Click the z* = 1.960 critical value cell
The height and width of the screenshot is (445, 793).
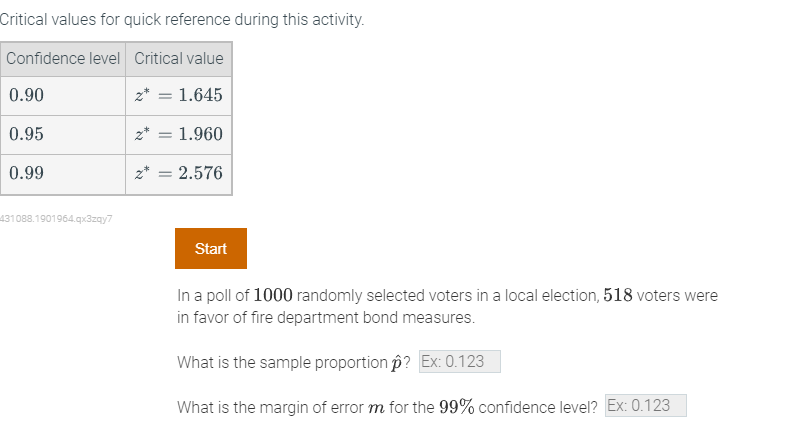point(179,135)
